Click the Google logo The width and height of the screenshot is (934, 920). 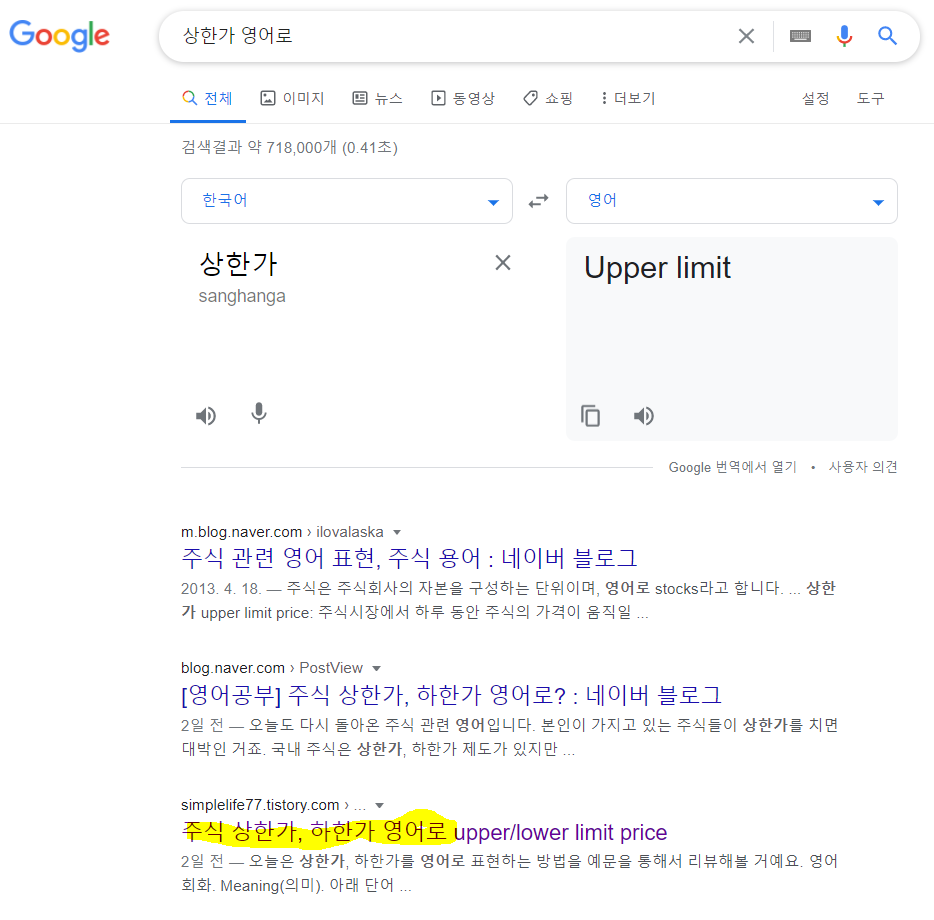pyautogui.click(x=60, y=35)
